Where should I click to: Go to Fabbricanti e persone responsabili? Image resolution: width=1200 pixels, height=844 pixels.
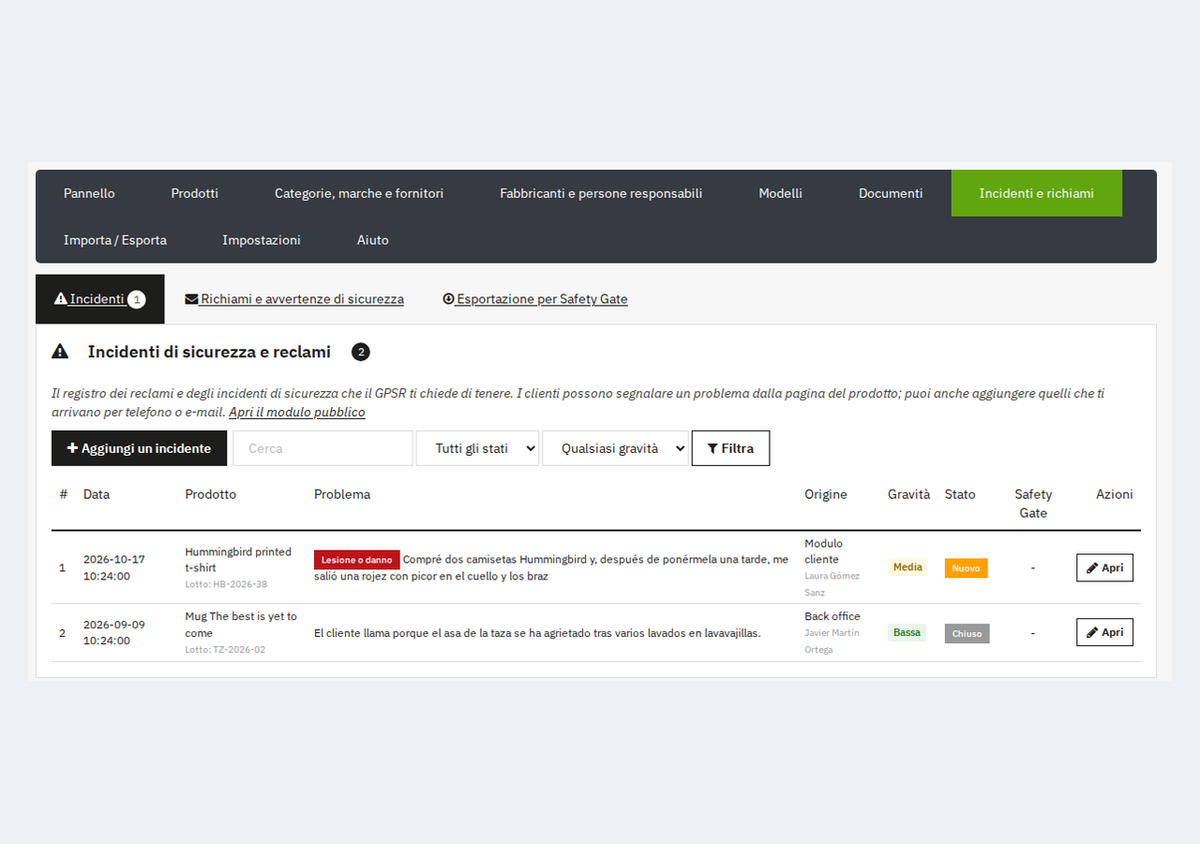[601, 193]
